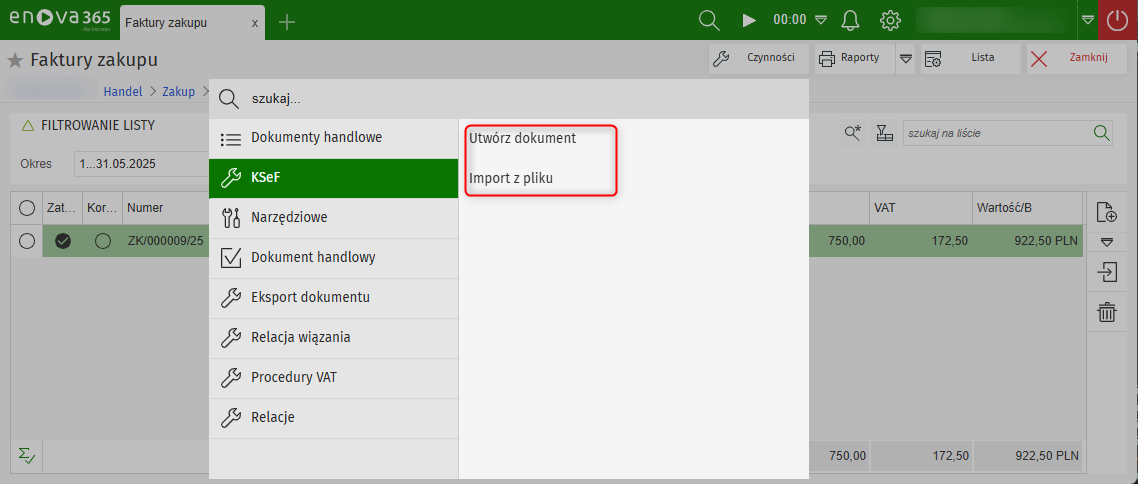Expand the FILTROWANIE LISTY section
The image size is (1138, 484).
pos(28,126)
